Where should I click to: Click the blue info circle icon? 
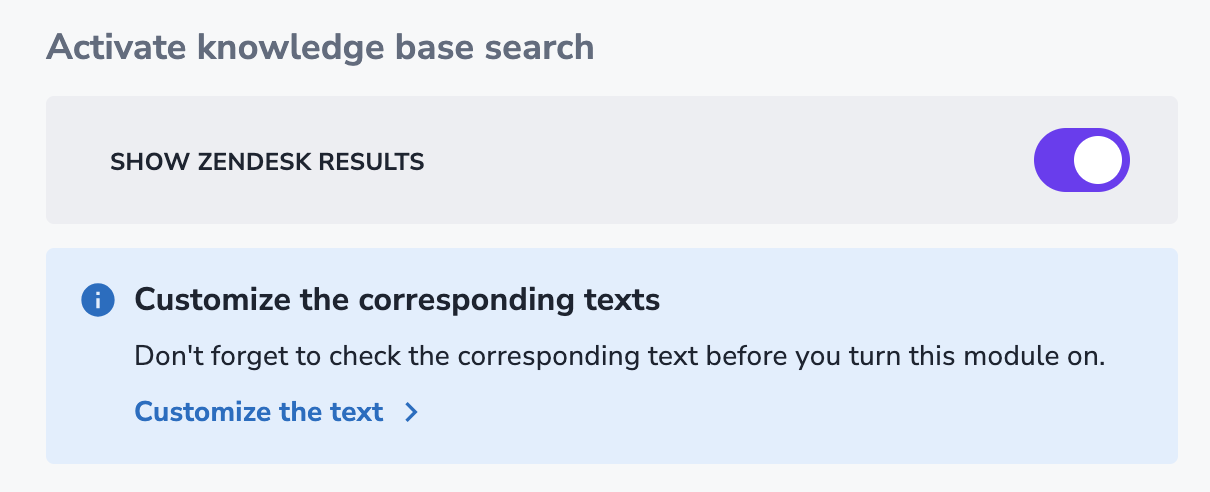[97, 299]
